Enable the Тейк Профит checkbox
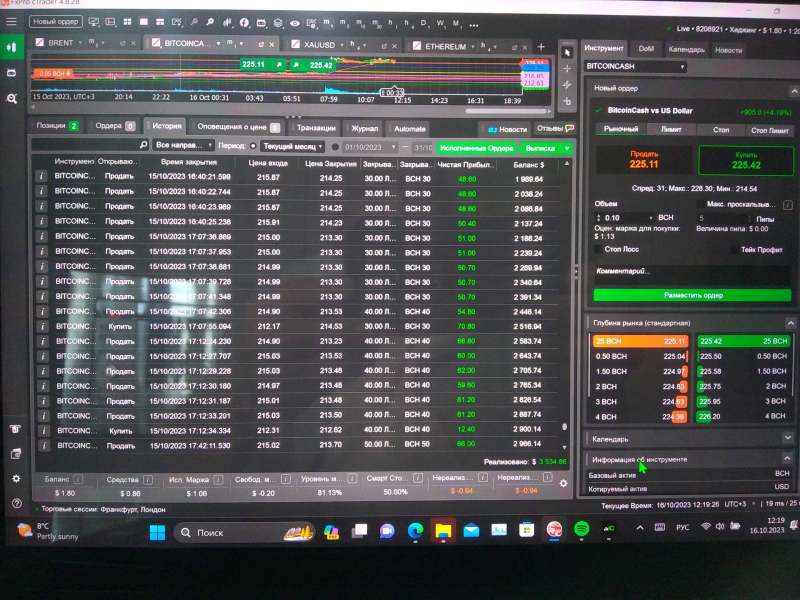 pyautogui.click(x=734, y=249)
